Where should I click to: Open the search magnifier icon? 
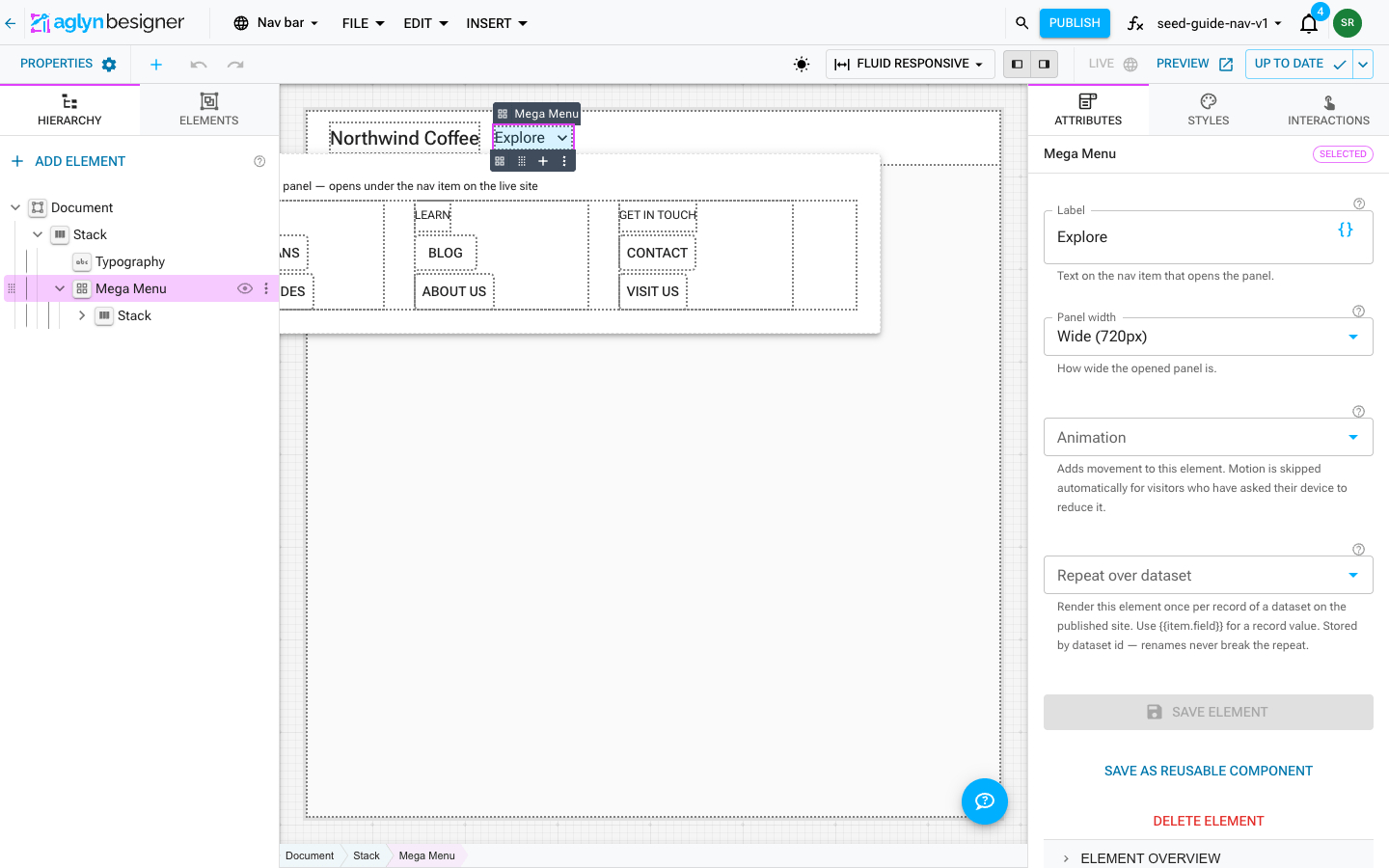1021,23
